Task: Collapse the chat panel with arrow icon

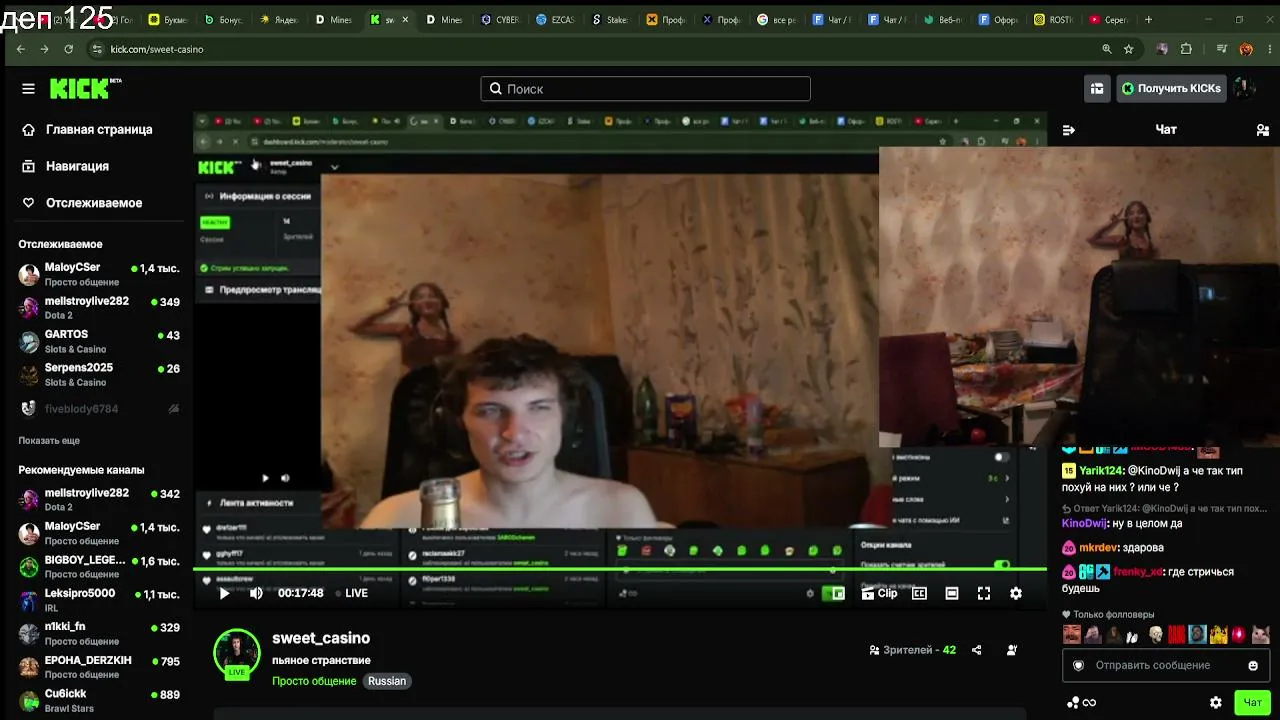Action: (1068, 130)
